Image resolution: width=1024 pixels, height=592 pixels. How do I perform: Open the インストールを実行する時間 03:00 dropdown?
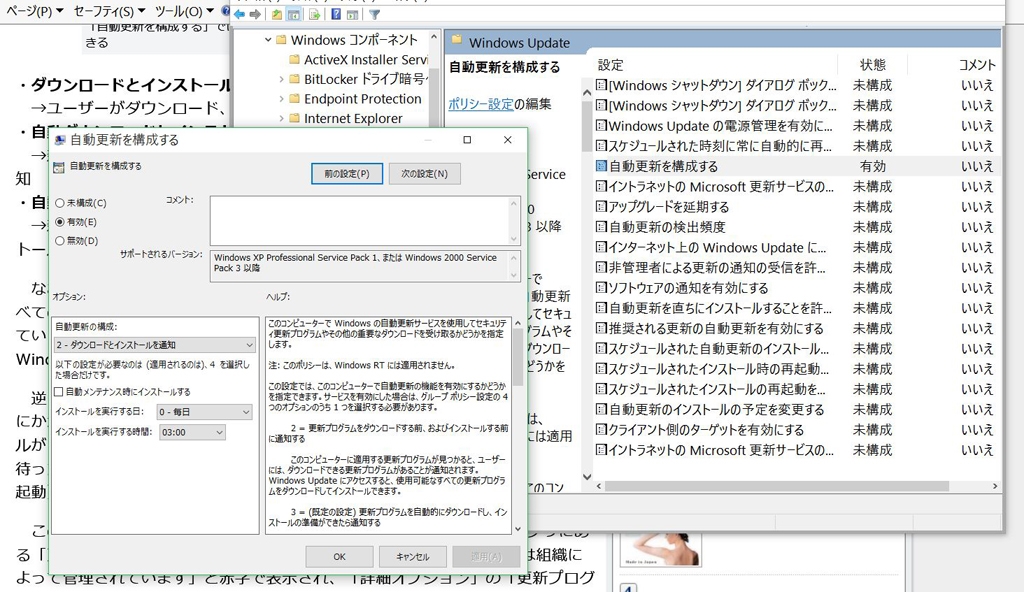192,432
